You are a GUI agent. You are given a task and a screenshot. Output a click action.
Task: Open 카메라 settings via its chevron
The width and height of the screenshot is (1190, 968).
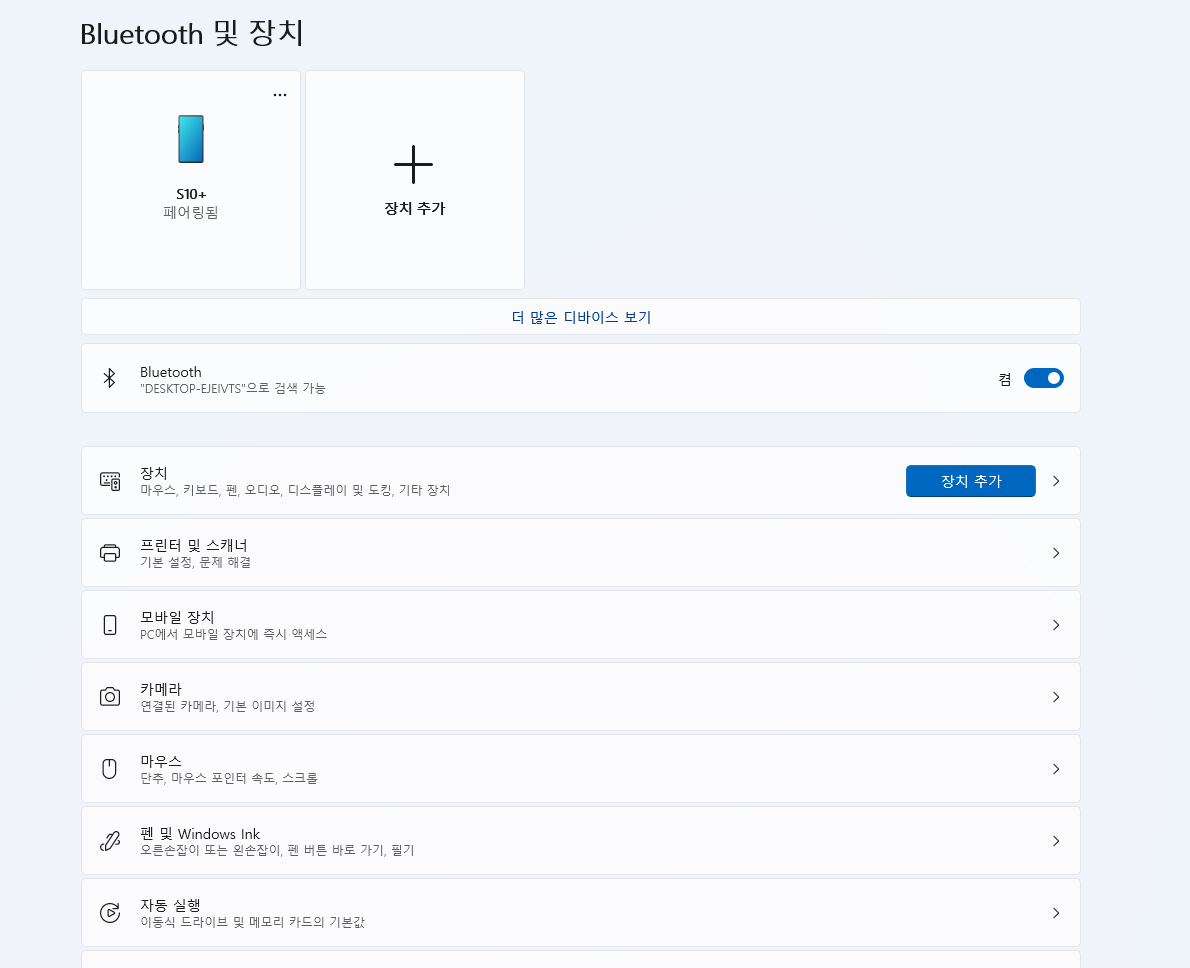1056,697
